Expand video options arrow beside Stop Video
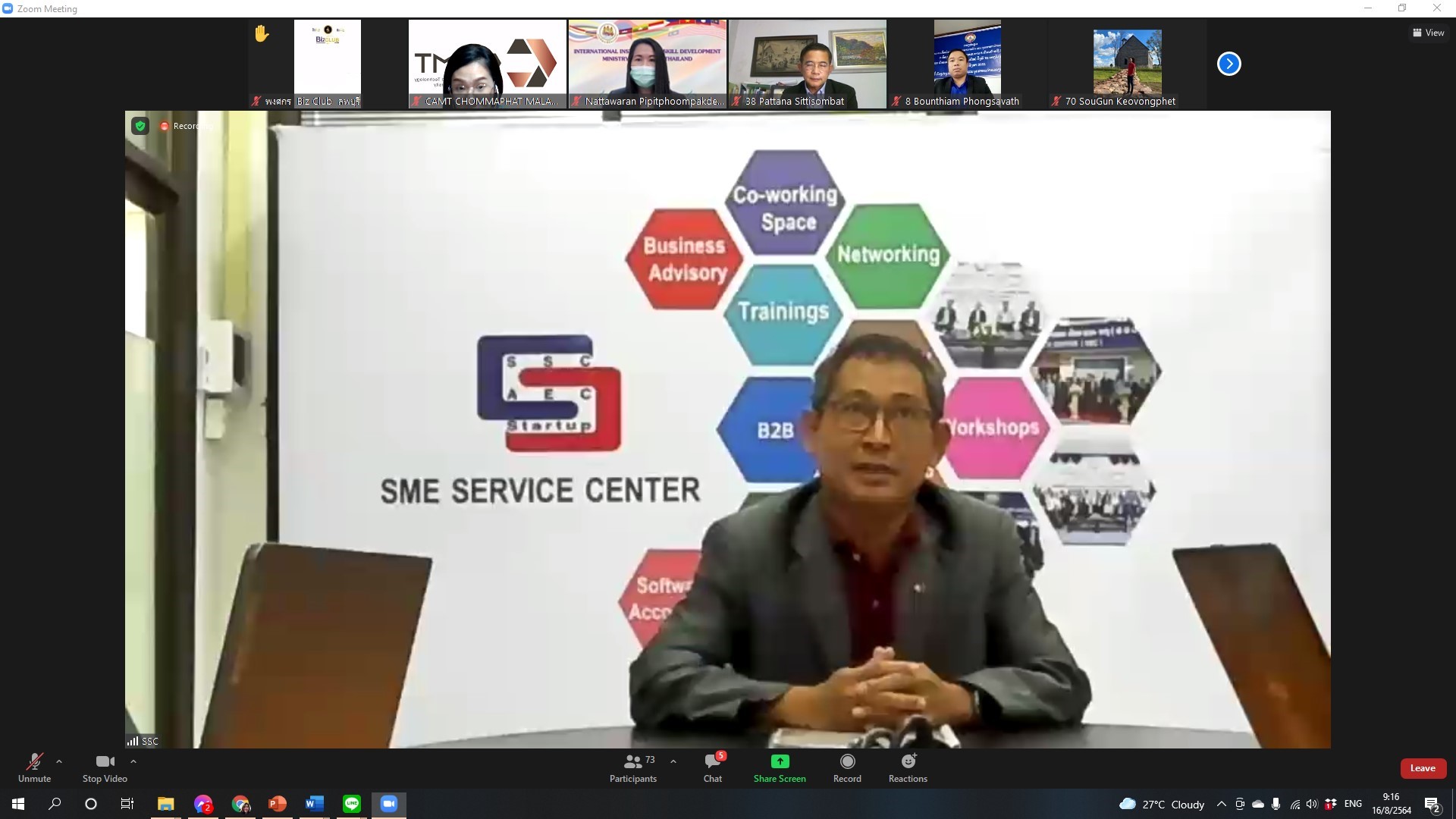Screen dimensions: 1456x819 pyautogui.click(x=133, y=761)
